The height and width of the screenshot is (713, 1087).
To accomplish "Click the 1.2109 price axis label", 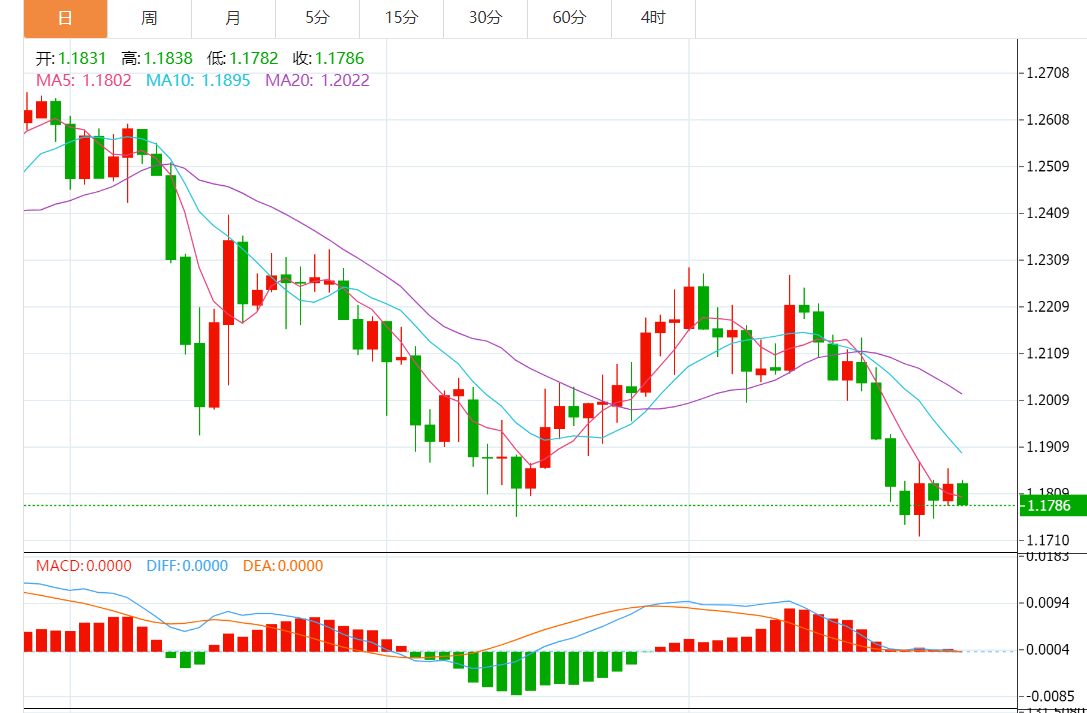I will (x=1047, y=354).
